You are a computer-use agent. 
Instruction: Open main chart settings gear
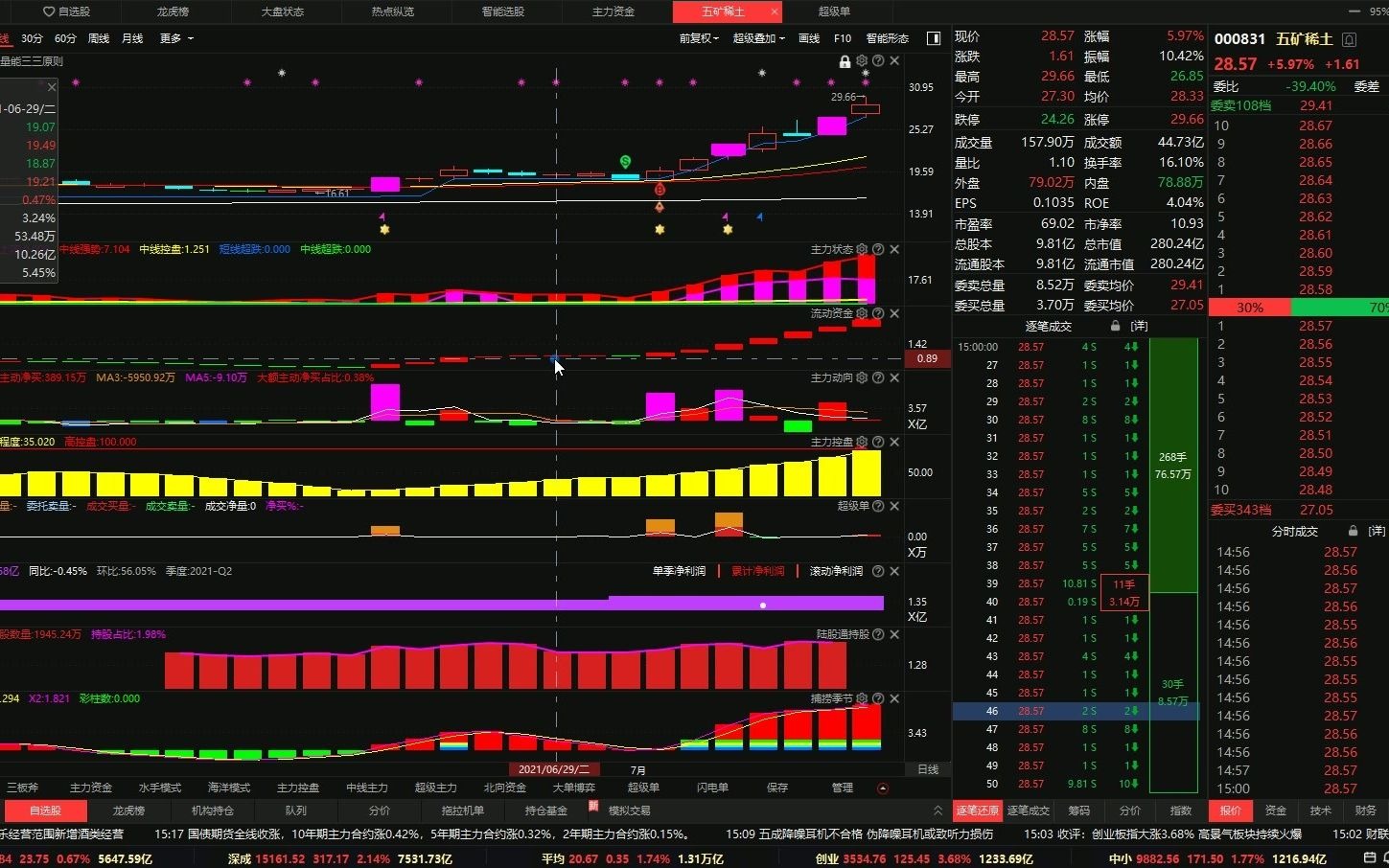coord(862,61)
